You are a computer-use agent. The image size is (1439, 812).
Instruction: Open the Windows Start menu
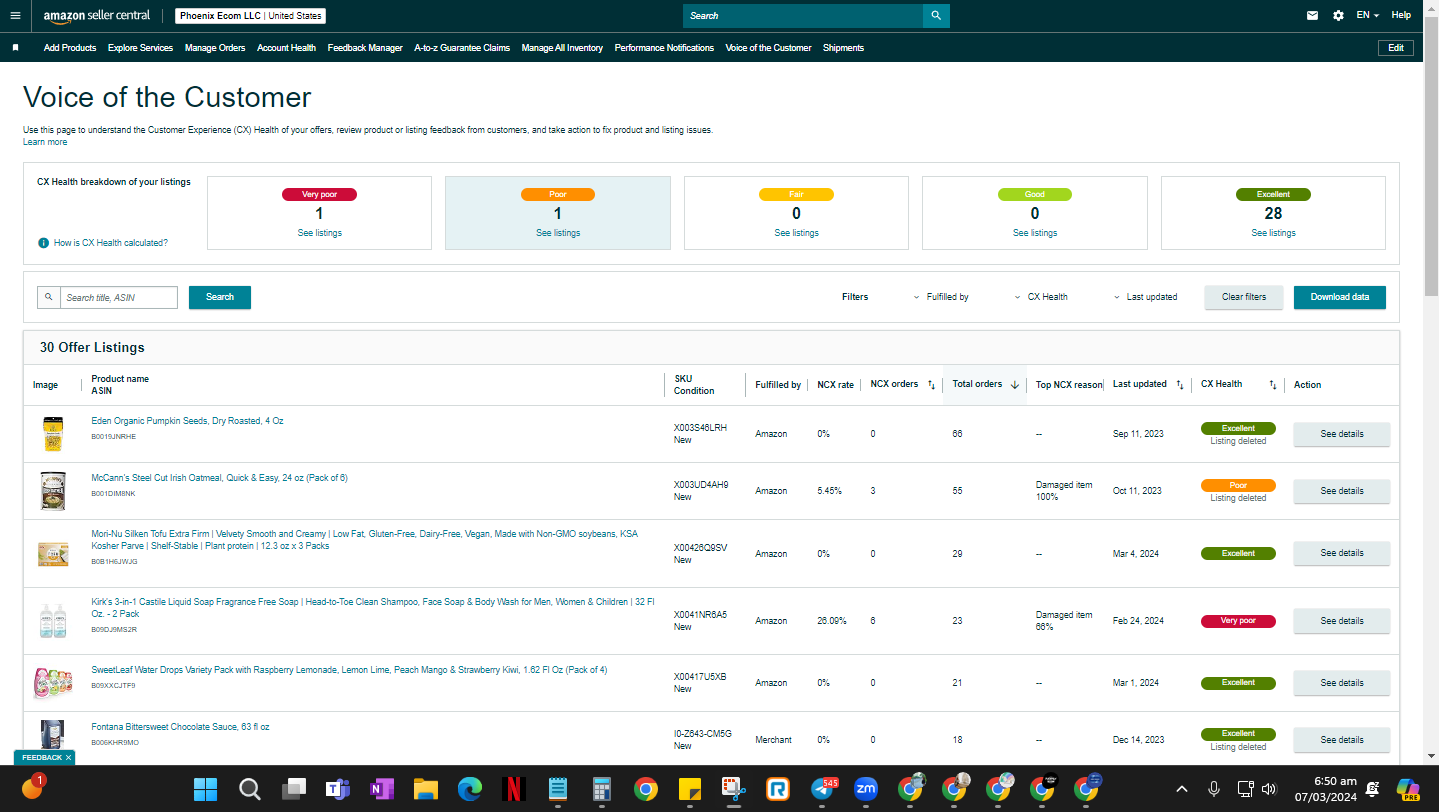pyautogui.click(x=206, y=789)
